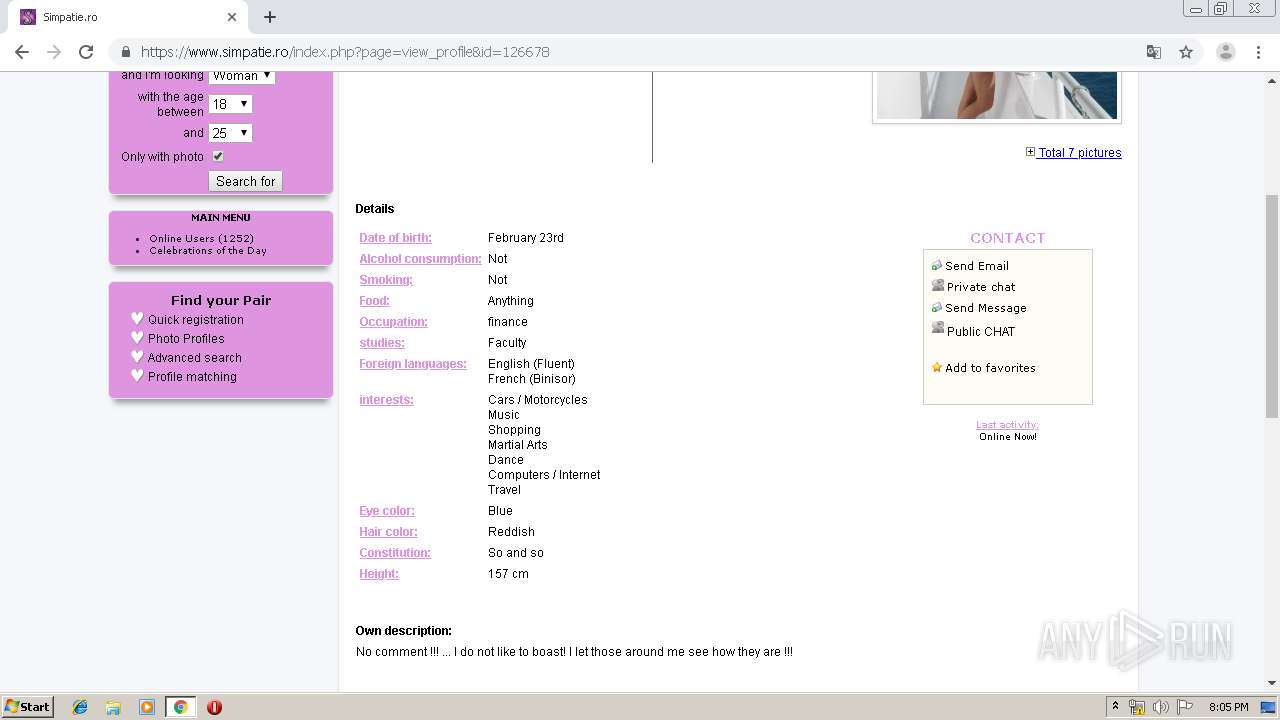Click the Send Message envelope icon

(937, 308)
